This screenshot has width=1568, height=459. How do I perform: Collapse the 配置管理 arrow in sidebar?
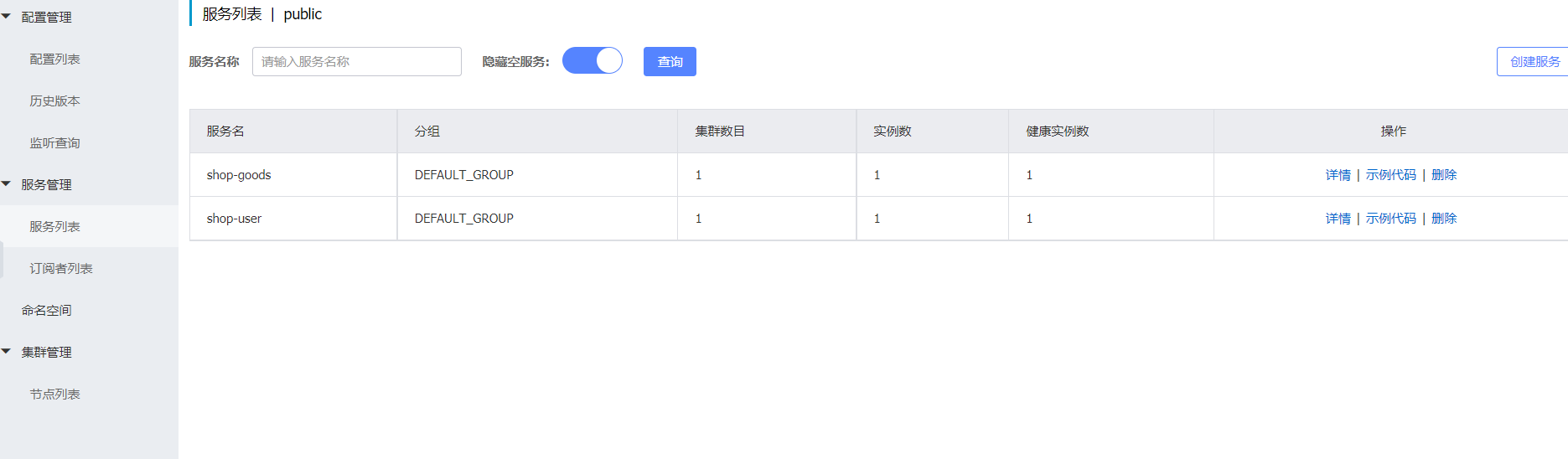point(6,16)
